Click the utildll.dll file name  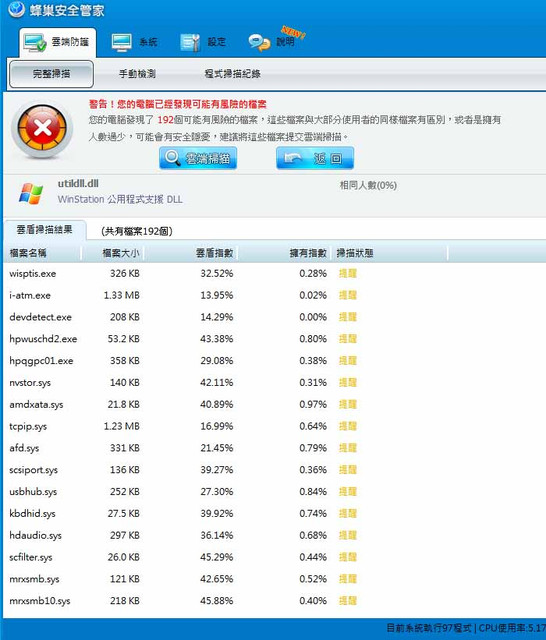78,184
